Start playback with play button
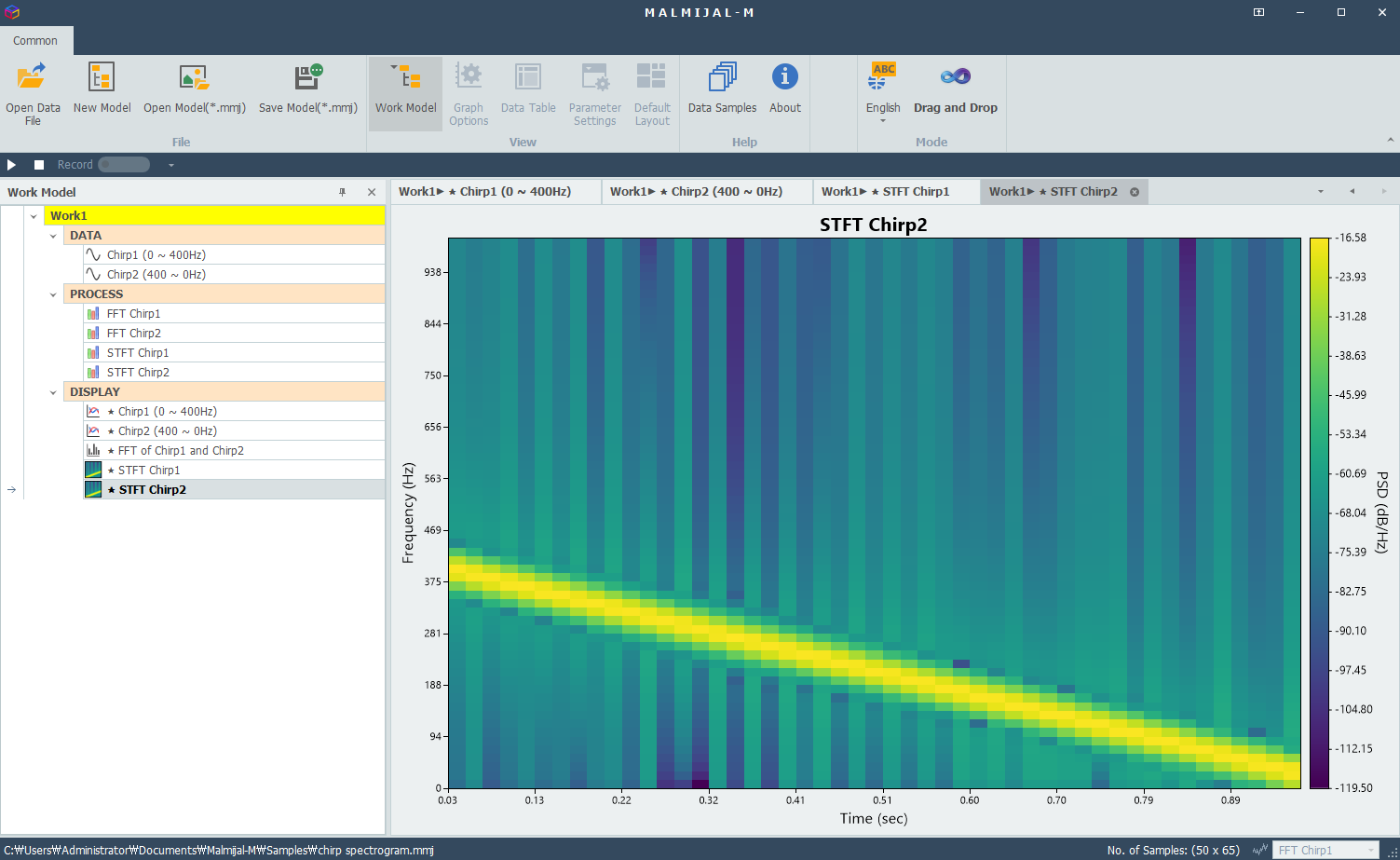 coord(12,165)
